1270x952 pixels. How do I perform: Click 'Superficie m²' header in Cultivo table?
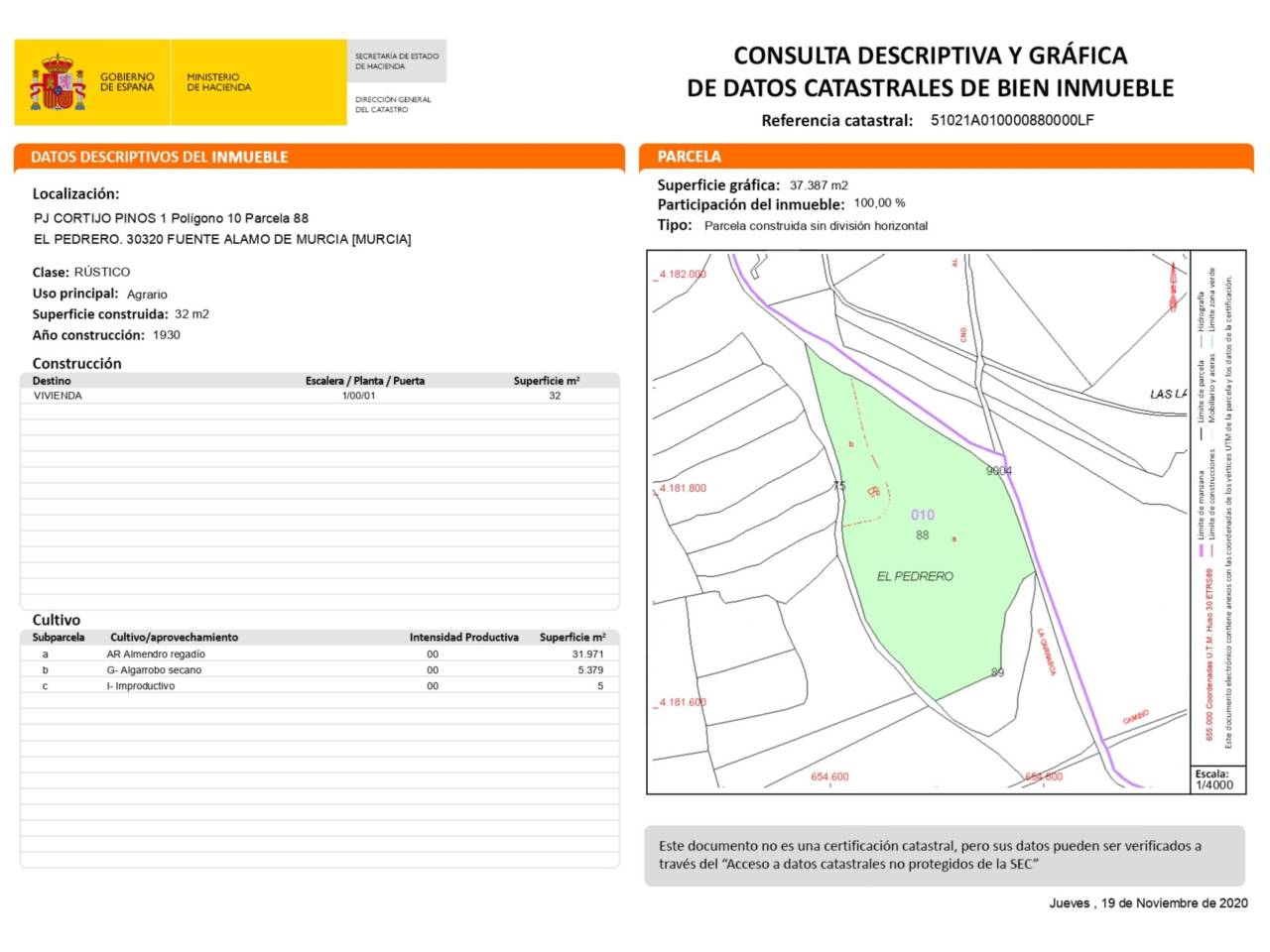click(572, 638)
